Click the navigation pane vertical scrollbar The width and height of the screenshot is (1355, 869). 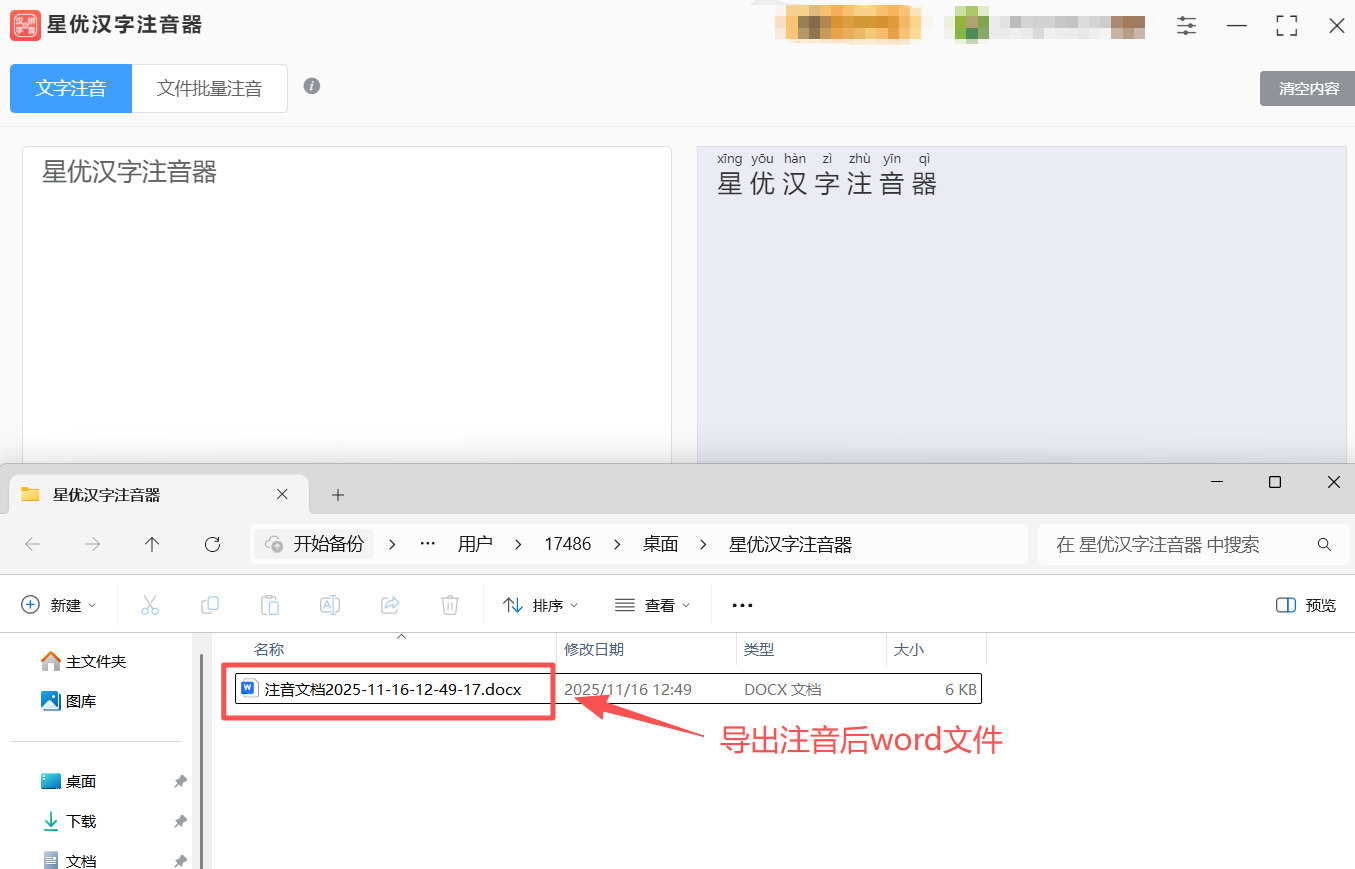[201, 760]
